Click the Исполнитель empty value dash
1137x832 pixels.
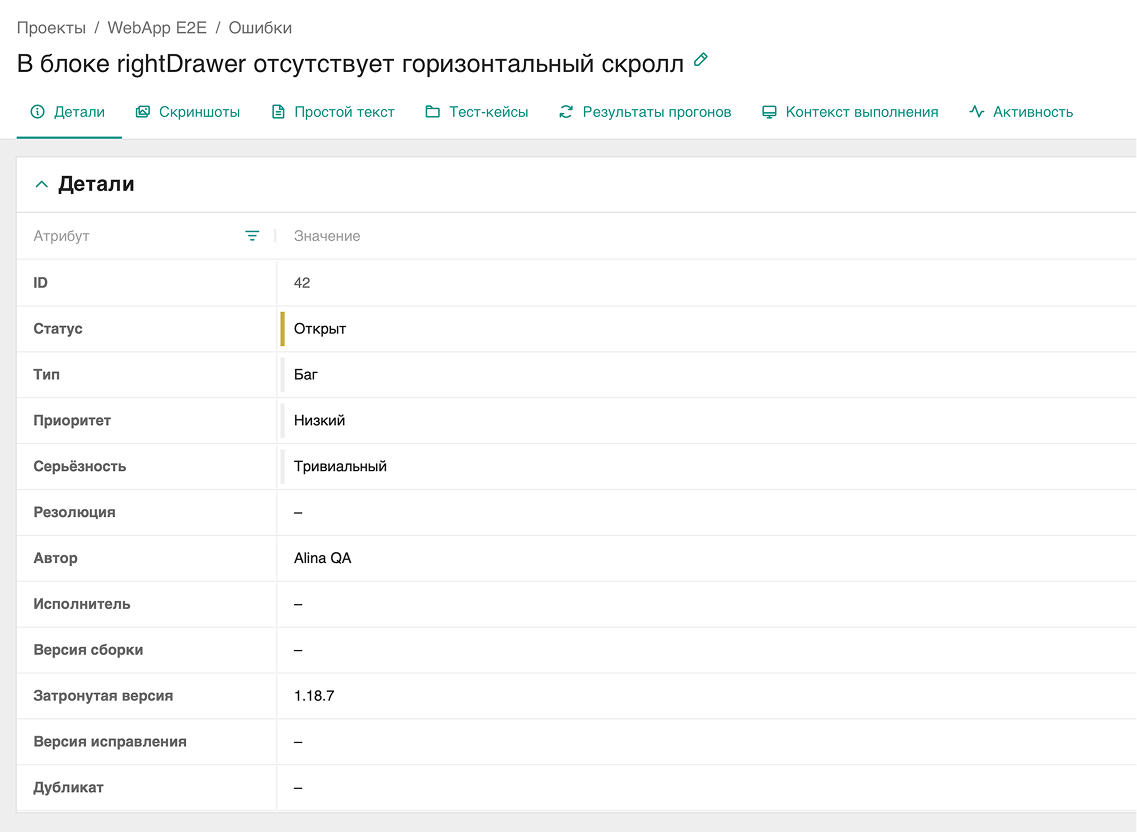(298, 604)
